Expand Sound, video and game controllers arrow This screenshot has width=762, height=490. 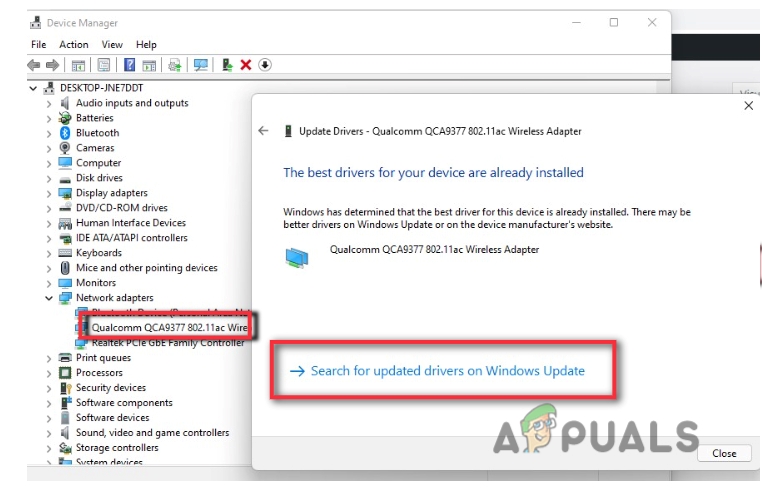click(49, 433)
